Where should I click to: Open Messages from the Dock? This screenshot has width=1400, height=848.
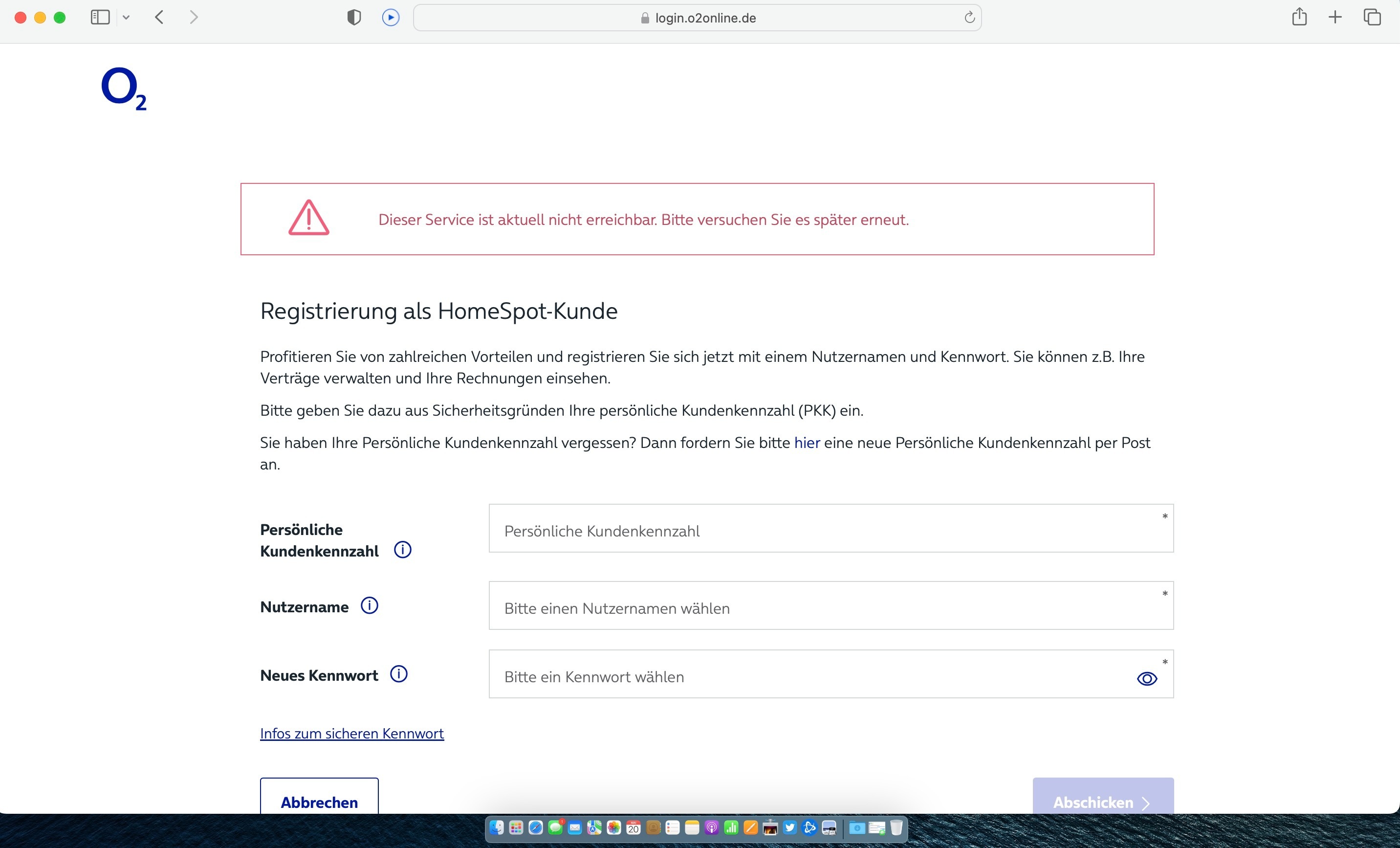click(556, 827)
